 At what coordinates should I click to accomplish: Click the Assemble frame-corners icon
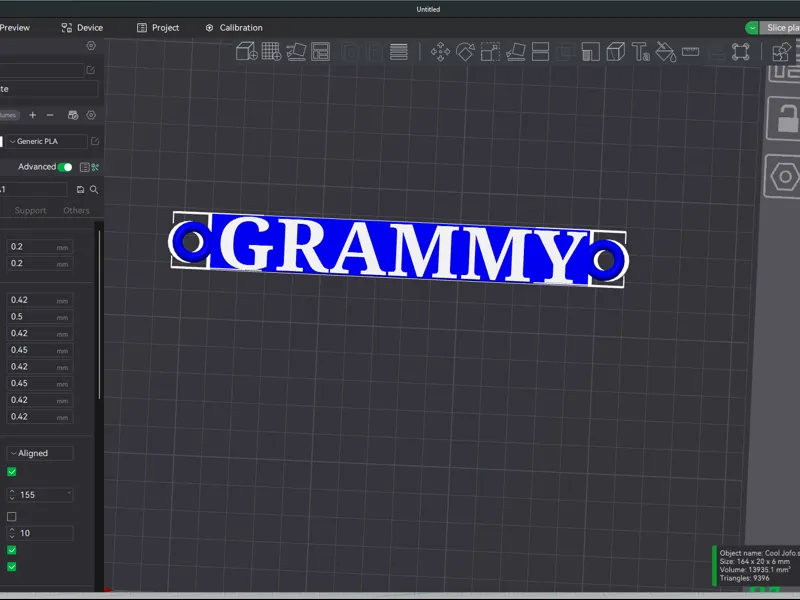(x=740, y=52)
